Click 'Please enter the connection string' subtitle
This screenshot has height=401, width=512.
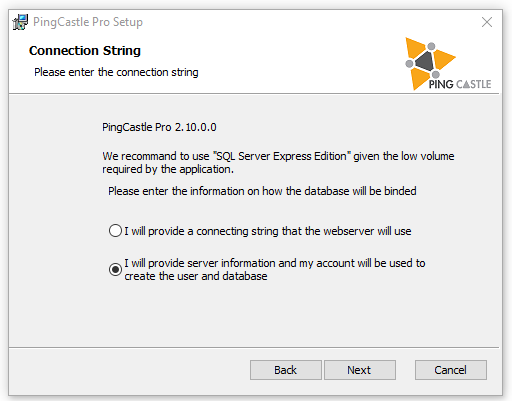pos(116,72)
